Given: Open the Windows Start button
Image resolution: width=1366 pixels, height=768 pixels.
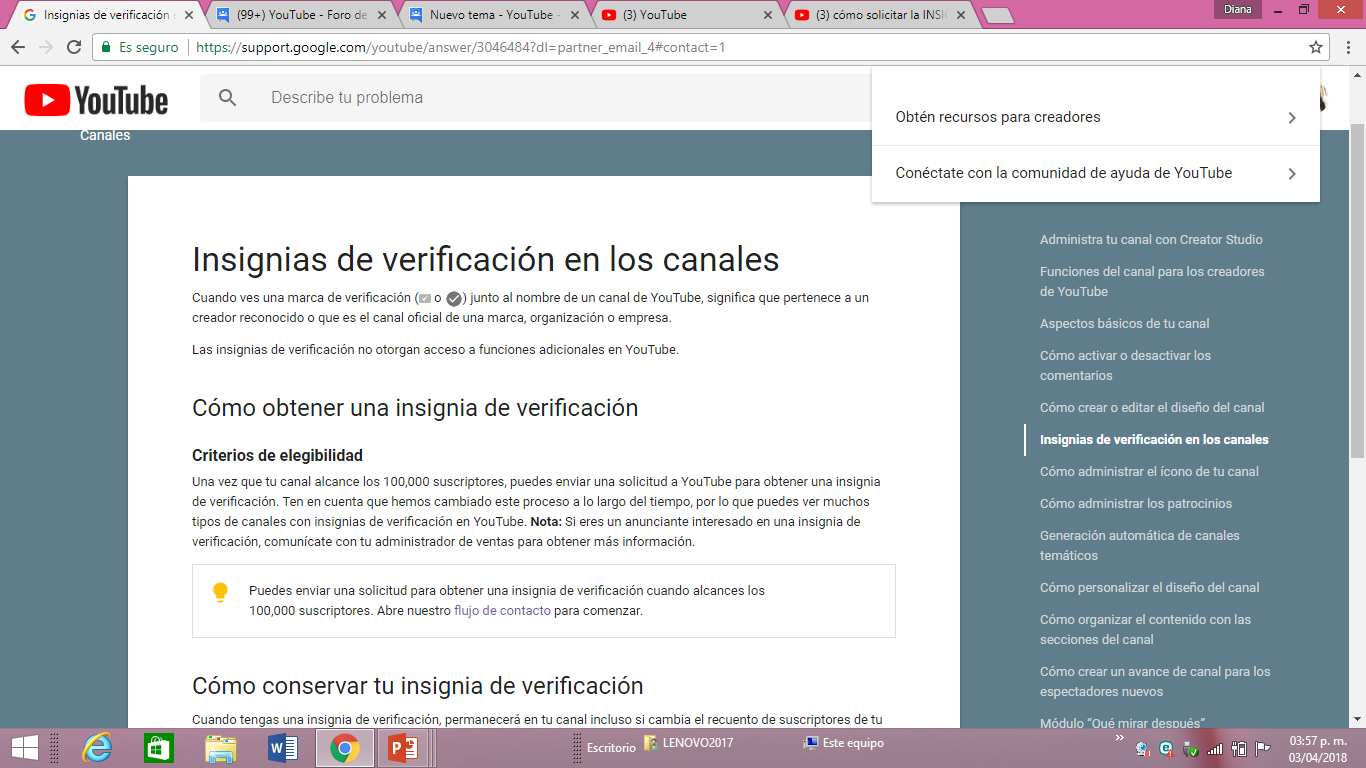Looking at the screenshot, I should 24,748.
